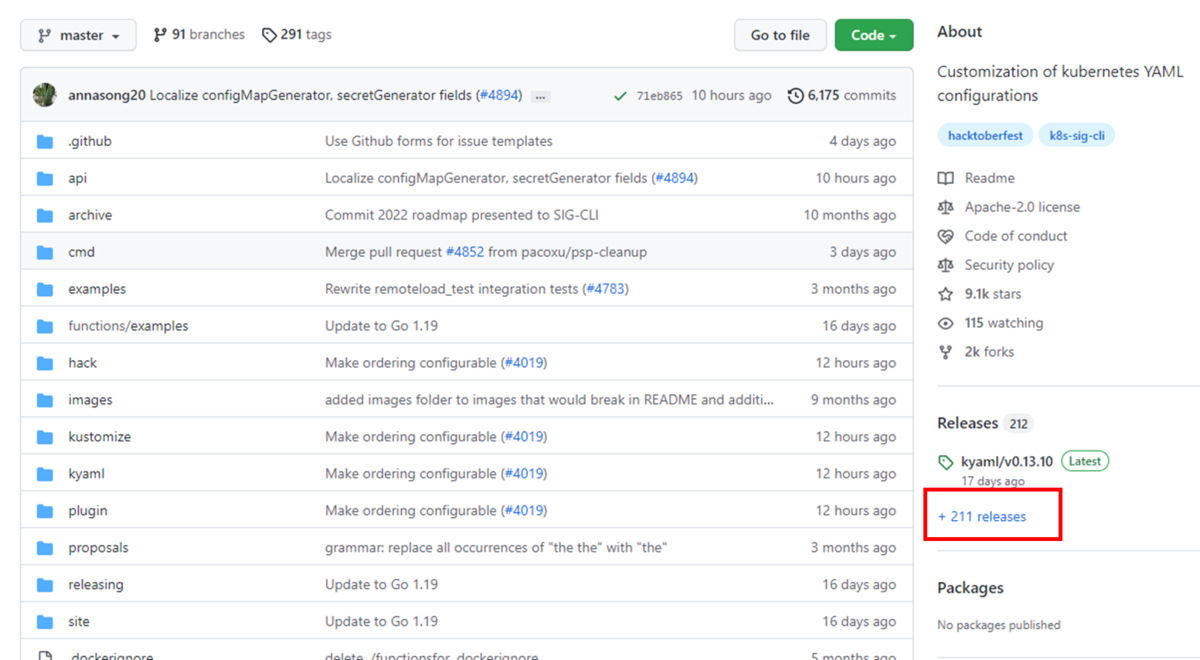Click the Latest badge
Viewport: 1200px width, 660px height.
[1085, 461]
